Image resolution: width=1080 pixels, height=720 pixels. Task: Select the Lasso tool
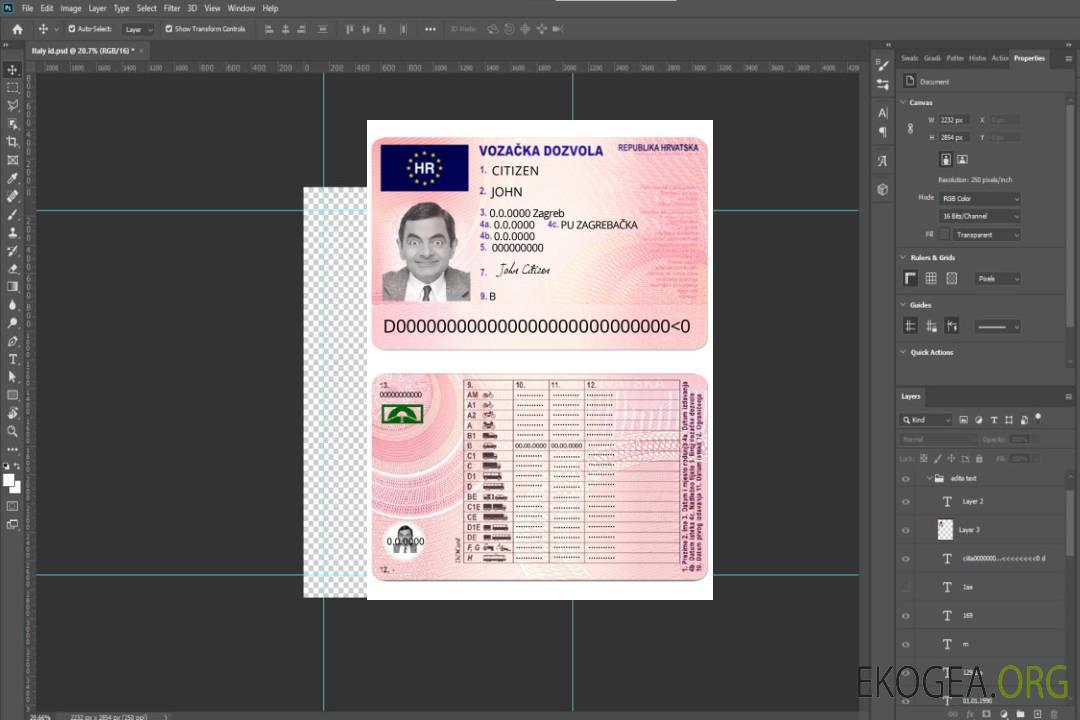click(12, 105)
